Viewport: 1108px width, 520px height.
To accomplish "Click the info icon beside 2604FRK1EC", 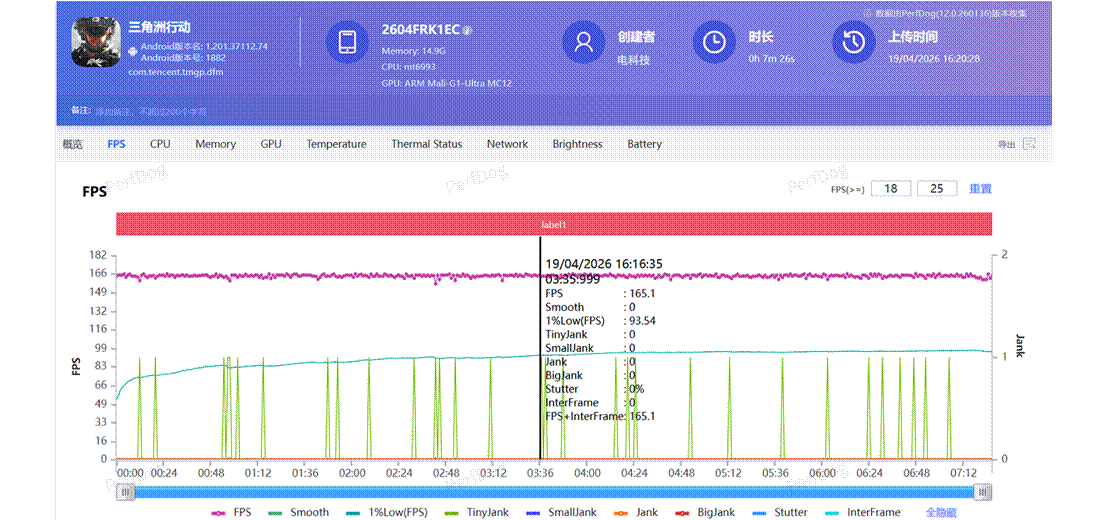I will pos(467,30).
